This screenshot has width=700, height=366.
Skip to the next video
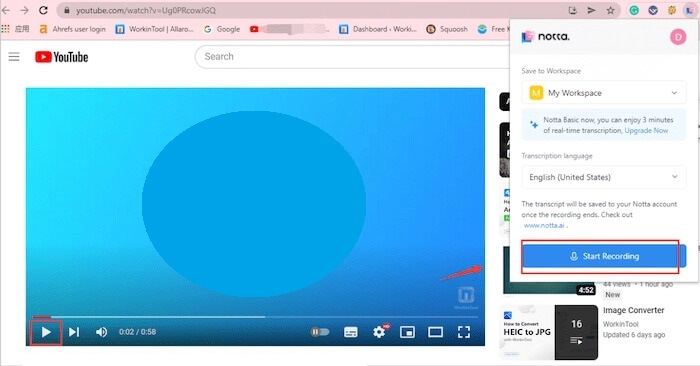[74, 332]
